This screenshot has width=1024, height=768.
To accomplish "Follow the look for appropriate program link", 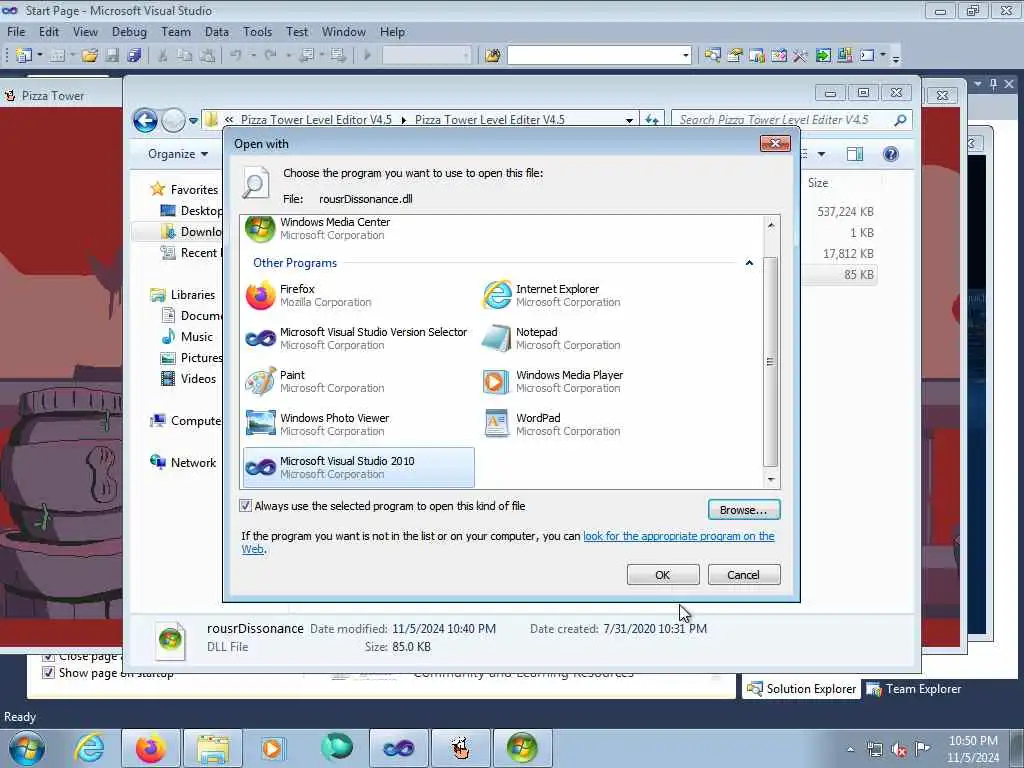I will [679, 536].
